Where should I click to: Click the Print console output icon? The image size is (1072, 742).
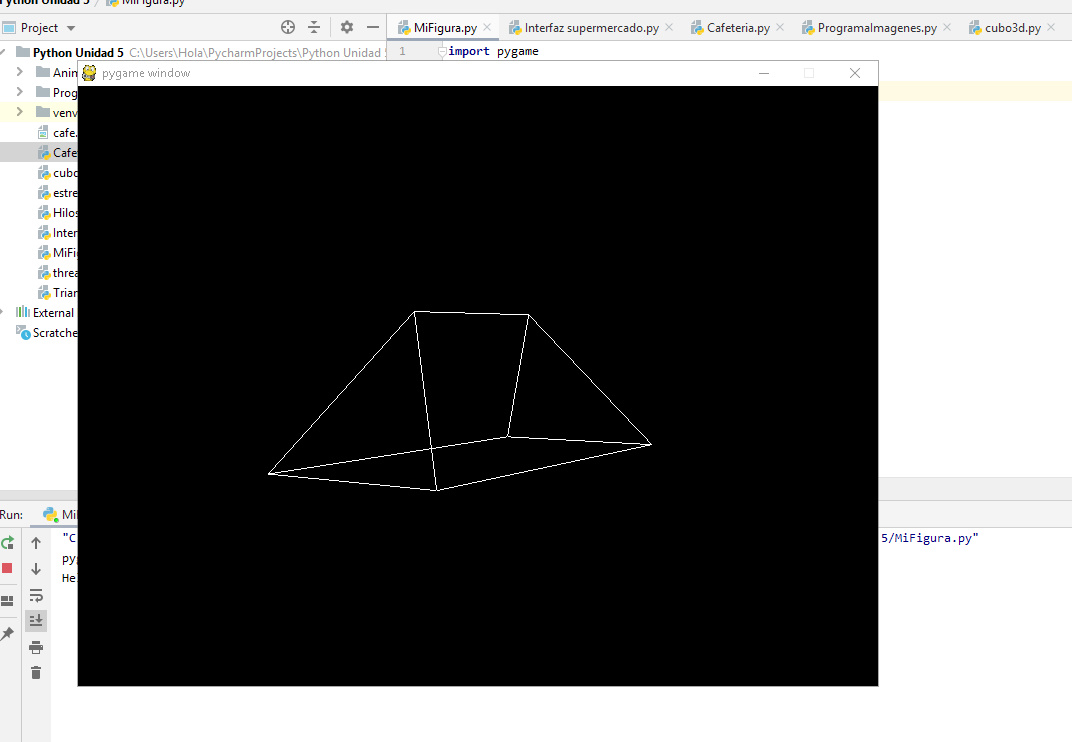tap(36, 646)
